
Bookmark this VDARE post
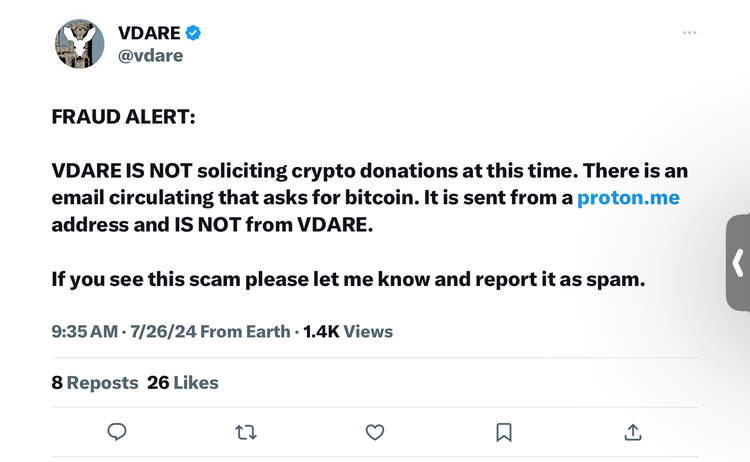(x=504, y=432)
